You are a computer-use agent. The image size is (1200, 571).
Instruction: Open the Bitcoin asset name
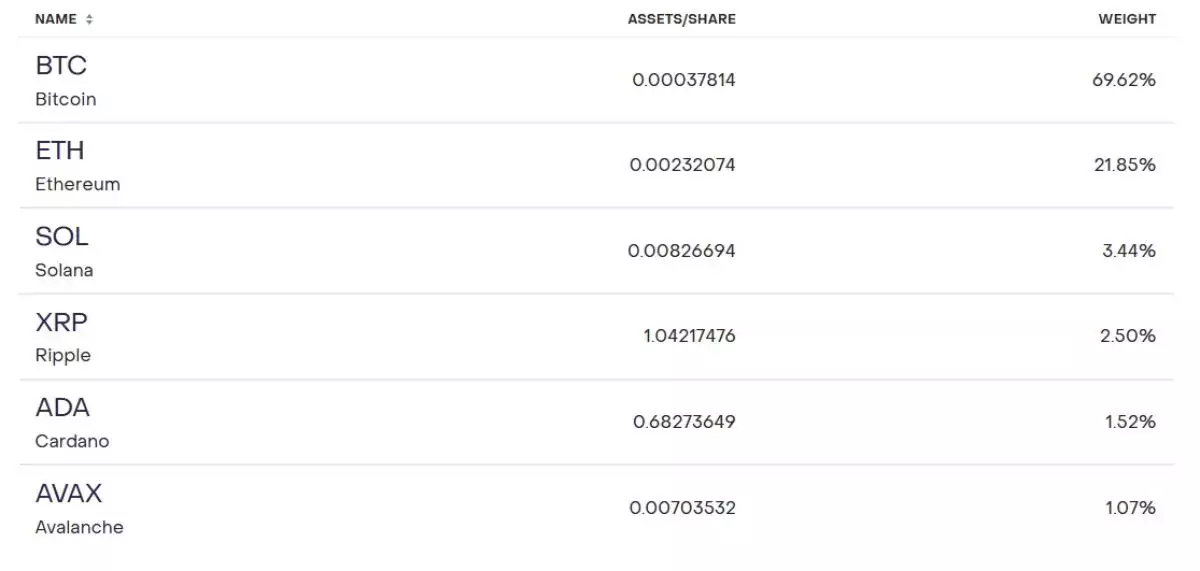click(x=66, y=99)
